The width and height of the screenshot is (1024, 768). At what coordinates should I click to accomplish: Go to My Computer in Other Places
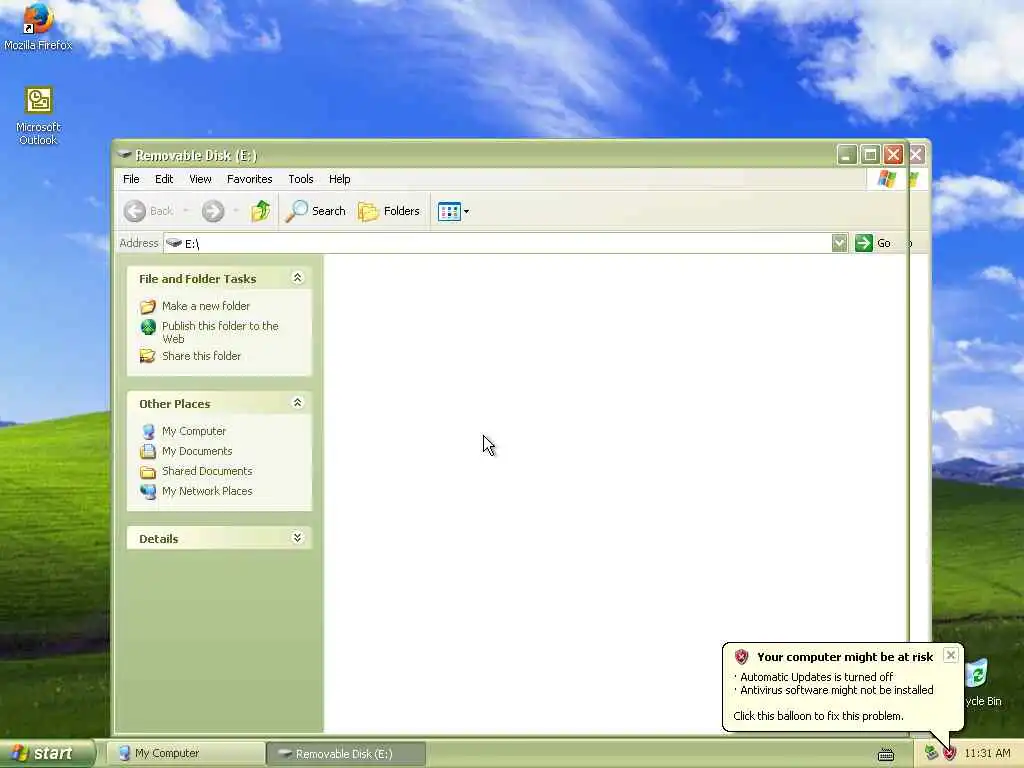click(x=194, y=431)
